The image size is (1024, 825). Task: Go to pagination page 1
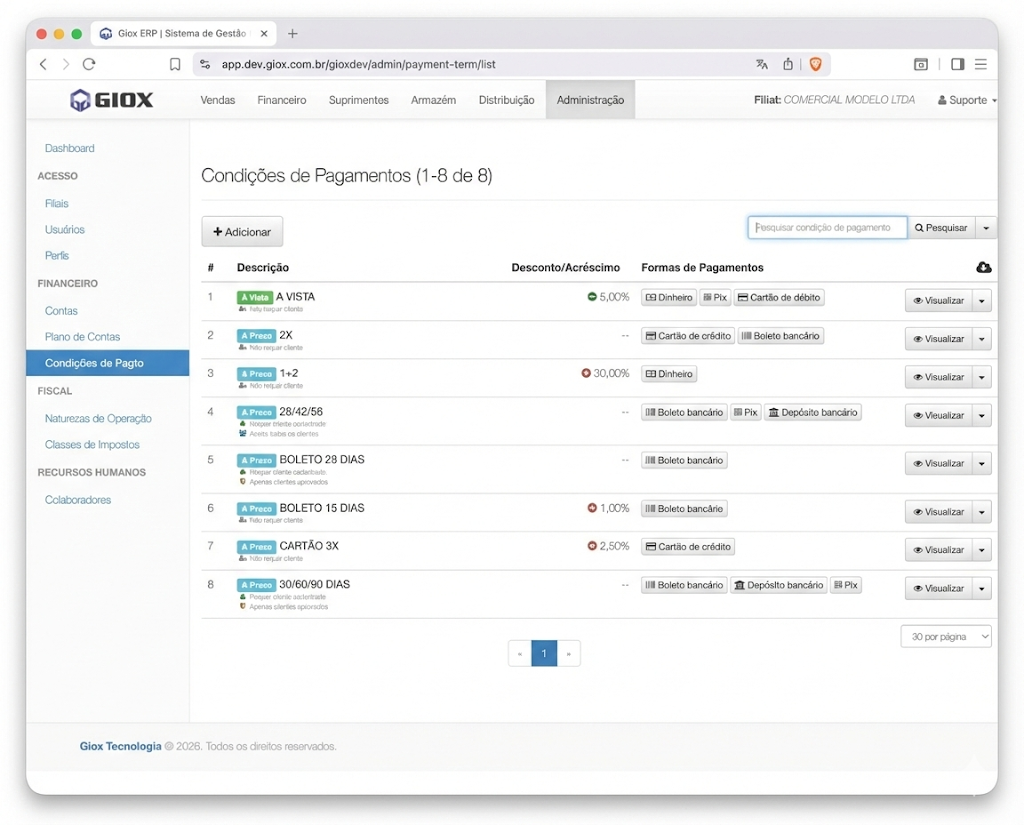[x=544, y=654]
